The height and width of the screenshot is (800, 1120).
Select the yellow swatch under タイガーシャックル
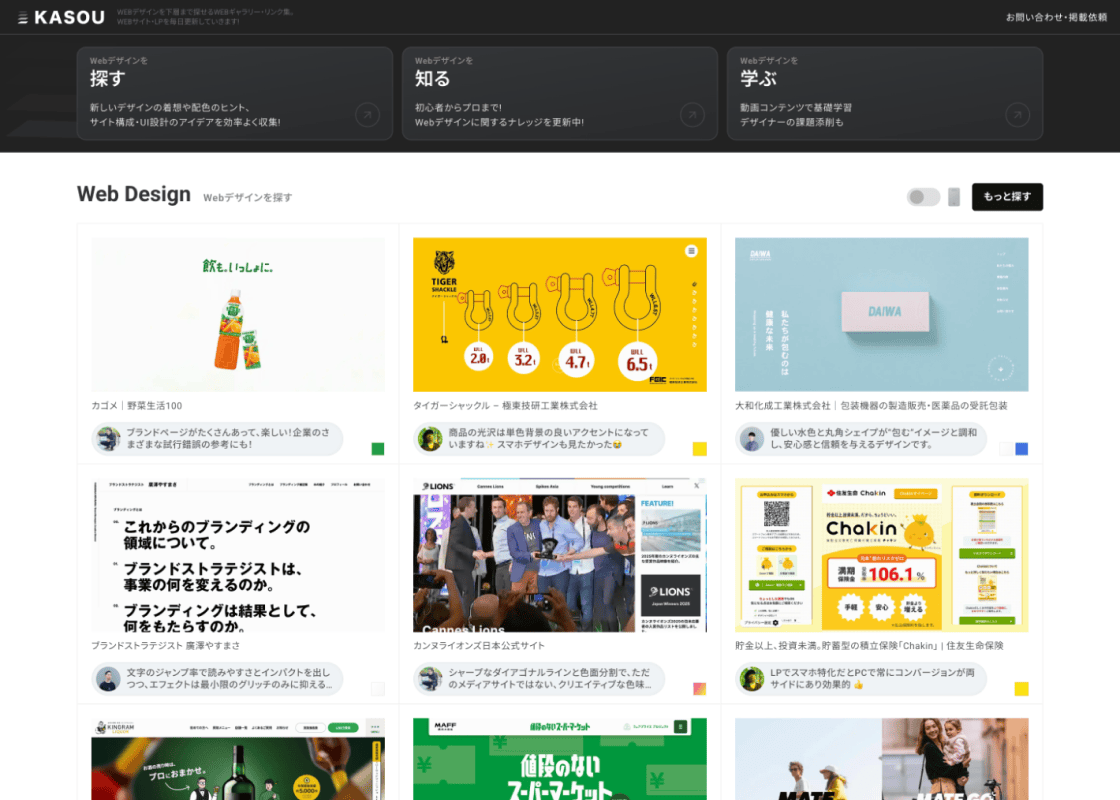[x=700, y=449]
